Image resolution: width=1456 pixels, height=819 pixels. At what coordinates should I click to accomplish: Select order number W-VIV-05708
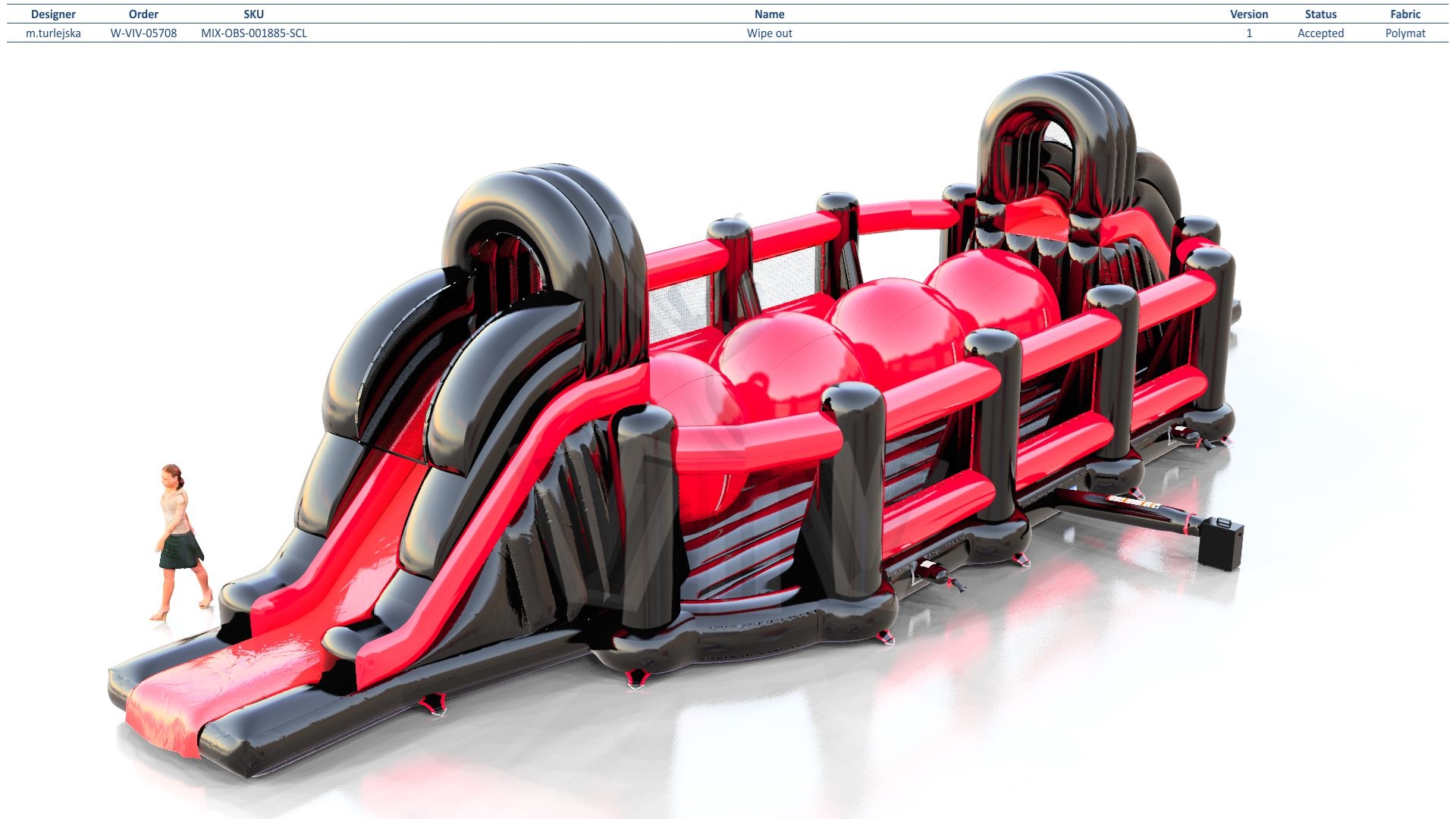coord(143,33)
